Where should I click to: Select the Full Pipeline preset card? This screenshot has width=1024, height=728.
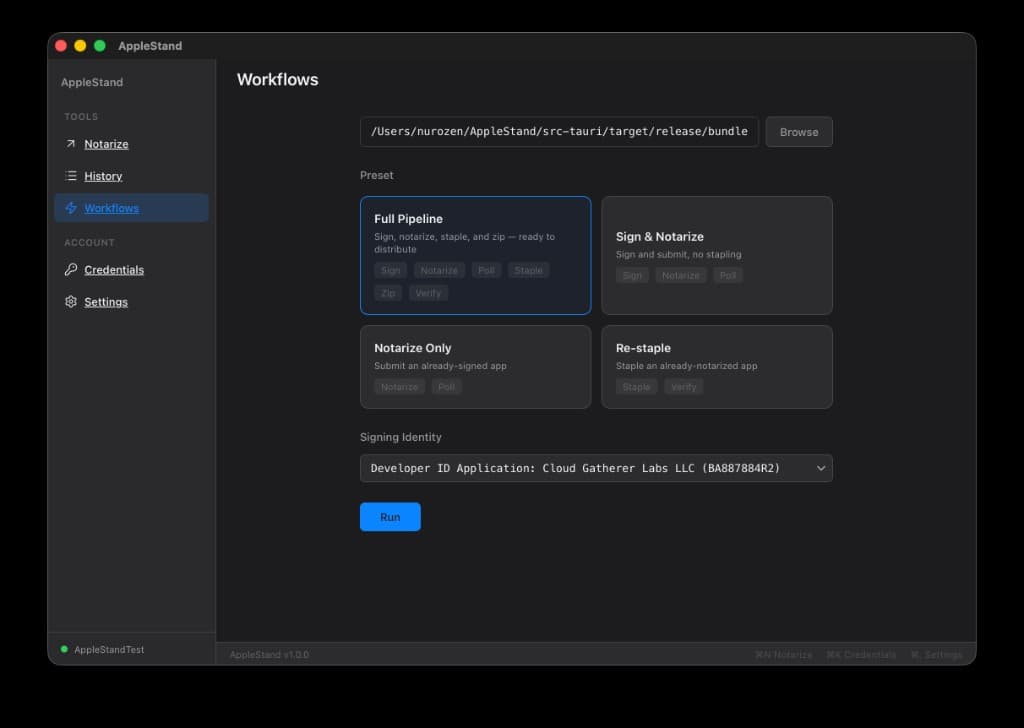(475, 255)
